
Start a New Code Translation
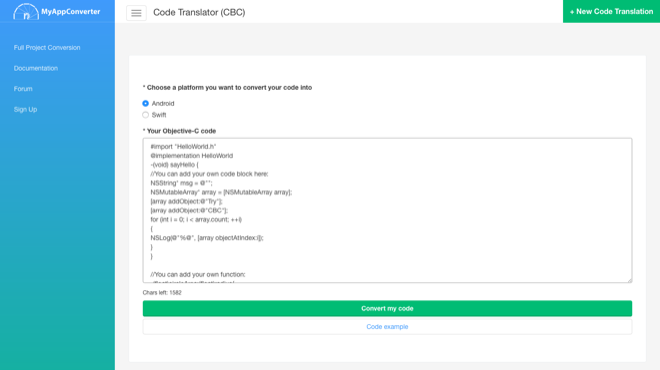(611, 11)
